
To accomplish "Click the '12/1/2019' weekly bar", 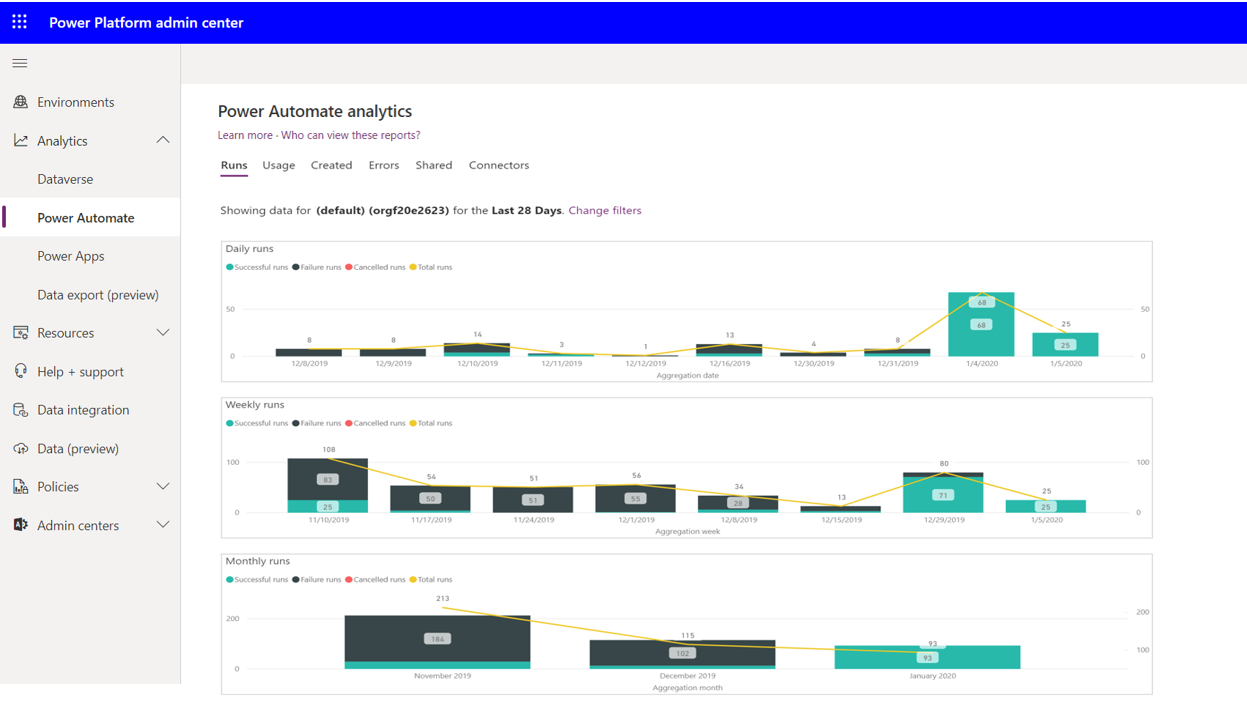I will 635,499.
